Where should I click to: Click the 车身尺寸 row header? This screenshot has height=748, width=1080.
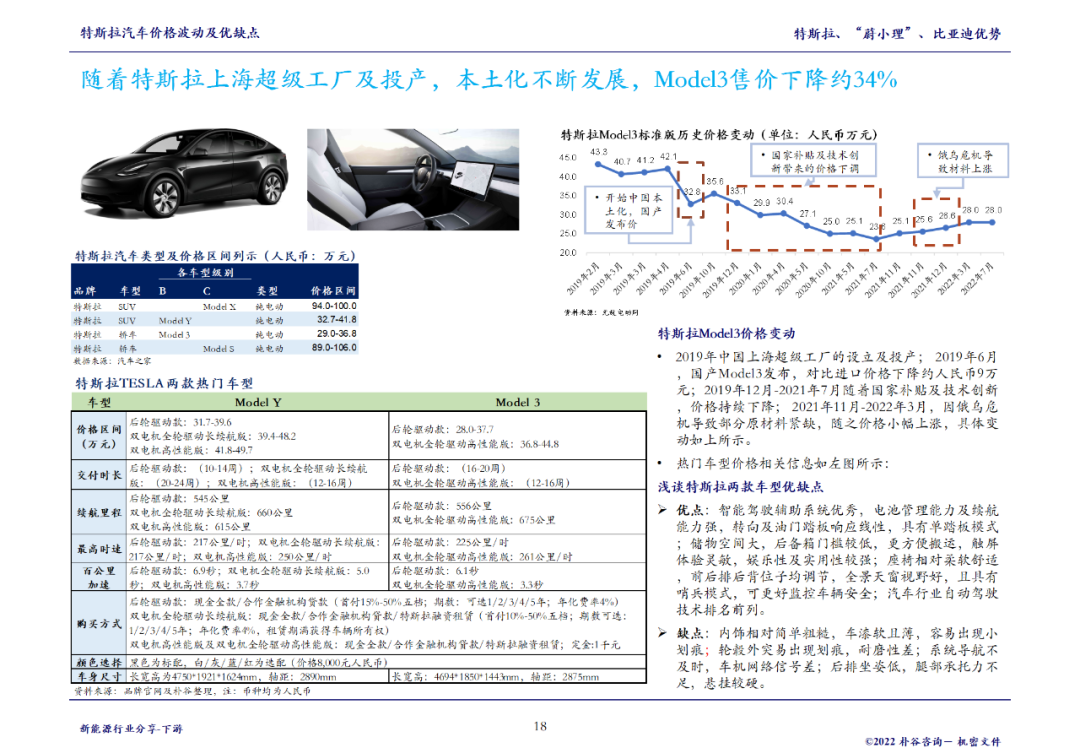(x=99, y=676)
